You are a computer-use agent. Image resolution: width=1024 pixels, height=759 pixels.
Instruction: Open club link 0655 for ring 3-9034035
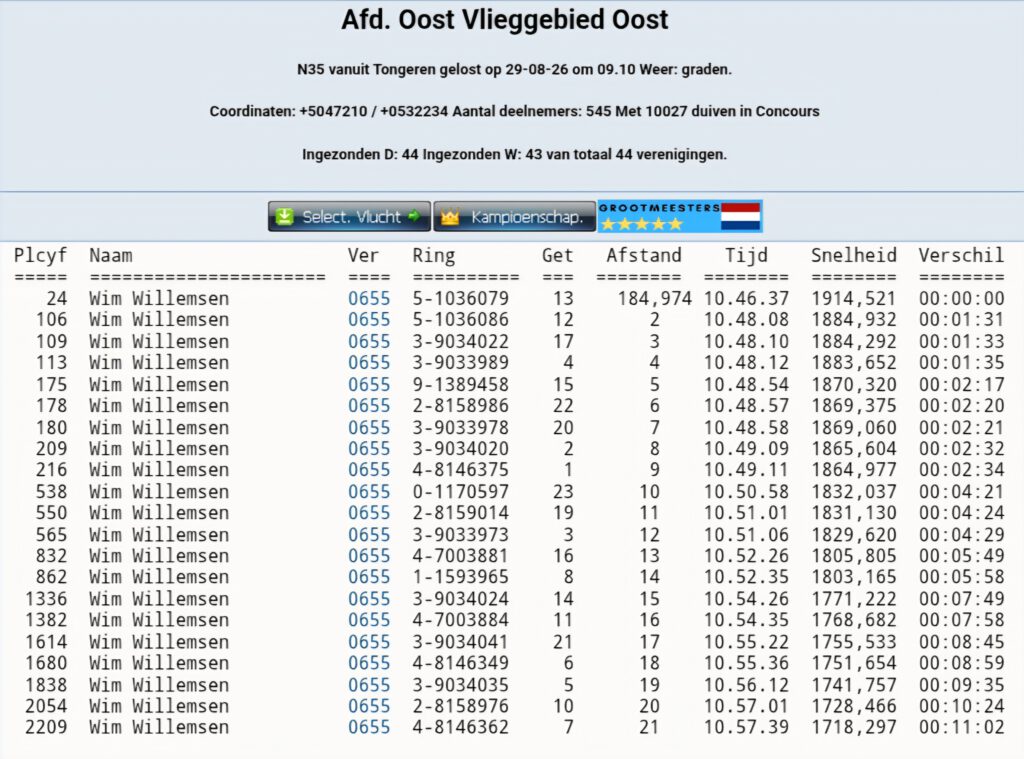tap(369, 685)
